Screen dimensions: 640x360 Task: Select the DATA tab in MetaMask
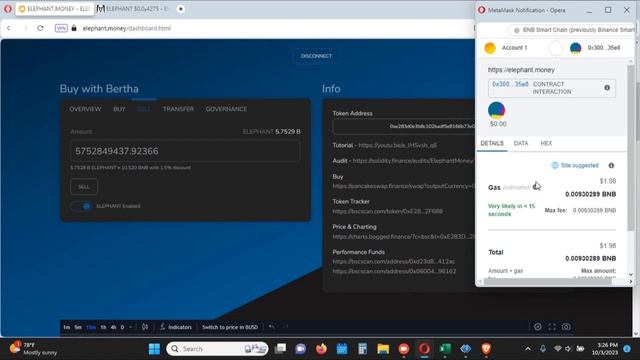[x=521, y=143]
